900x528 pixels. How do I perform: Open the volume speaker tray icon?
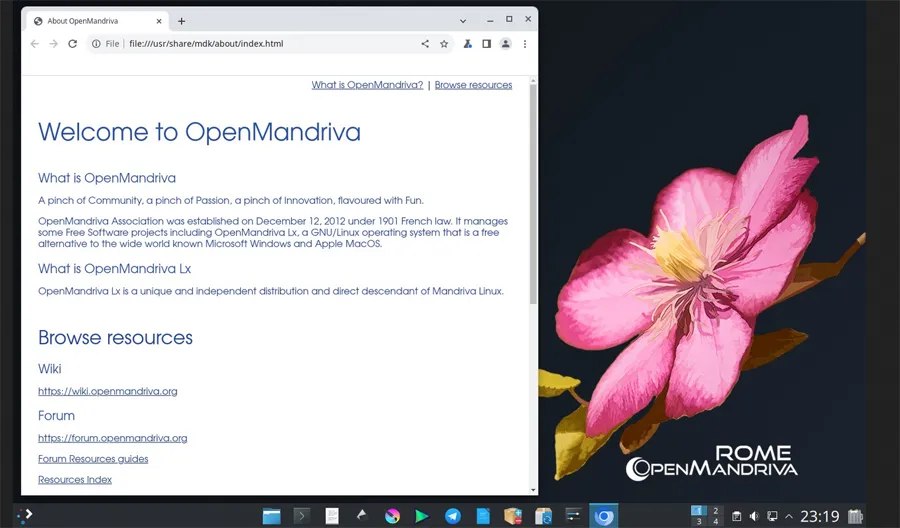point(754,517)
